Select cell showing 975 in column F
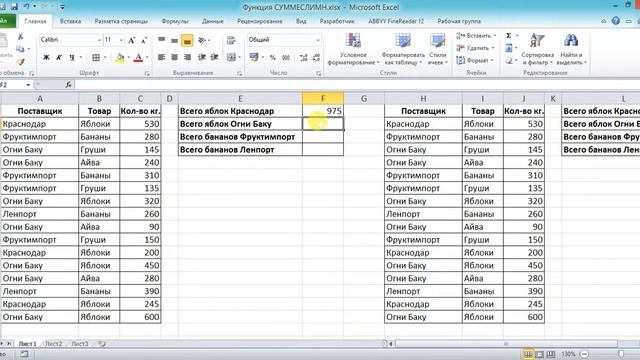Image resolution: width=640 pixels, height=360 pixels. (323, 111)
